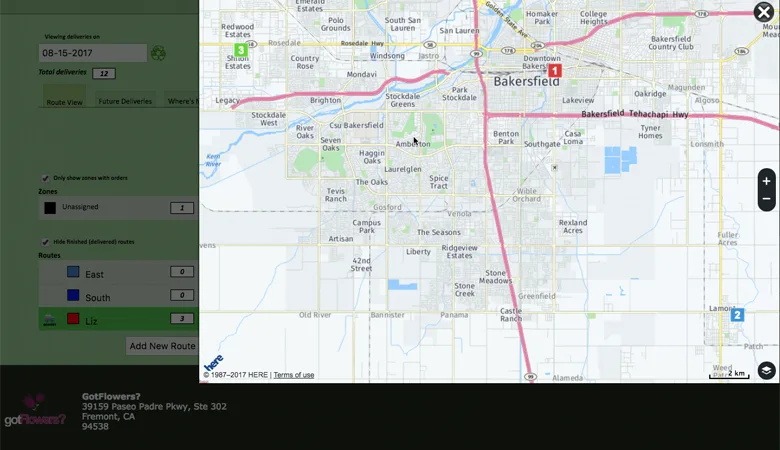Select red map marker number 1
This screenshot has height=450, width=780.
[x=555, y=71]
